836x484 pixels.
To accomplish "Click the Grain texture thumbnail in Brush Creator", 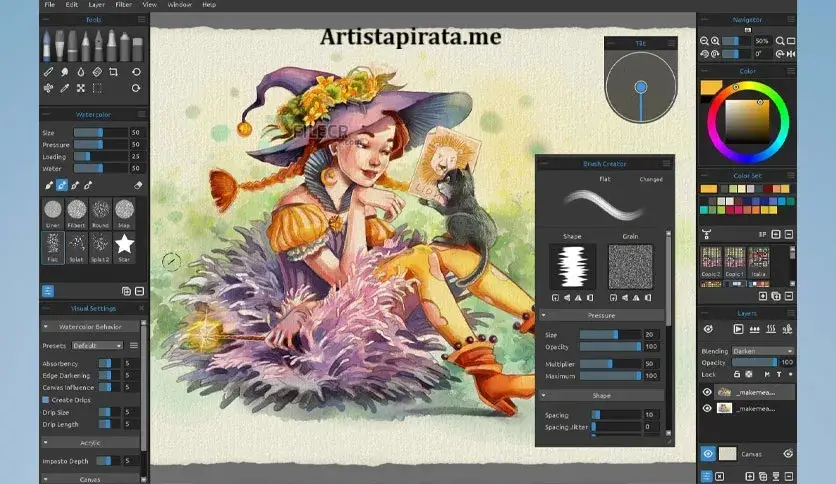I will click(630, 266).
